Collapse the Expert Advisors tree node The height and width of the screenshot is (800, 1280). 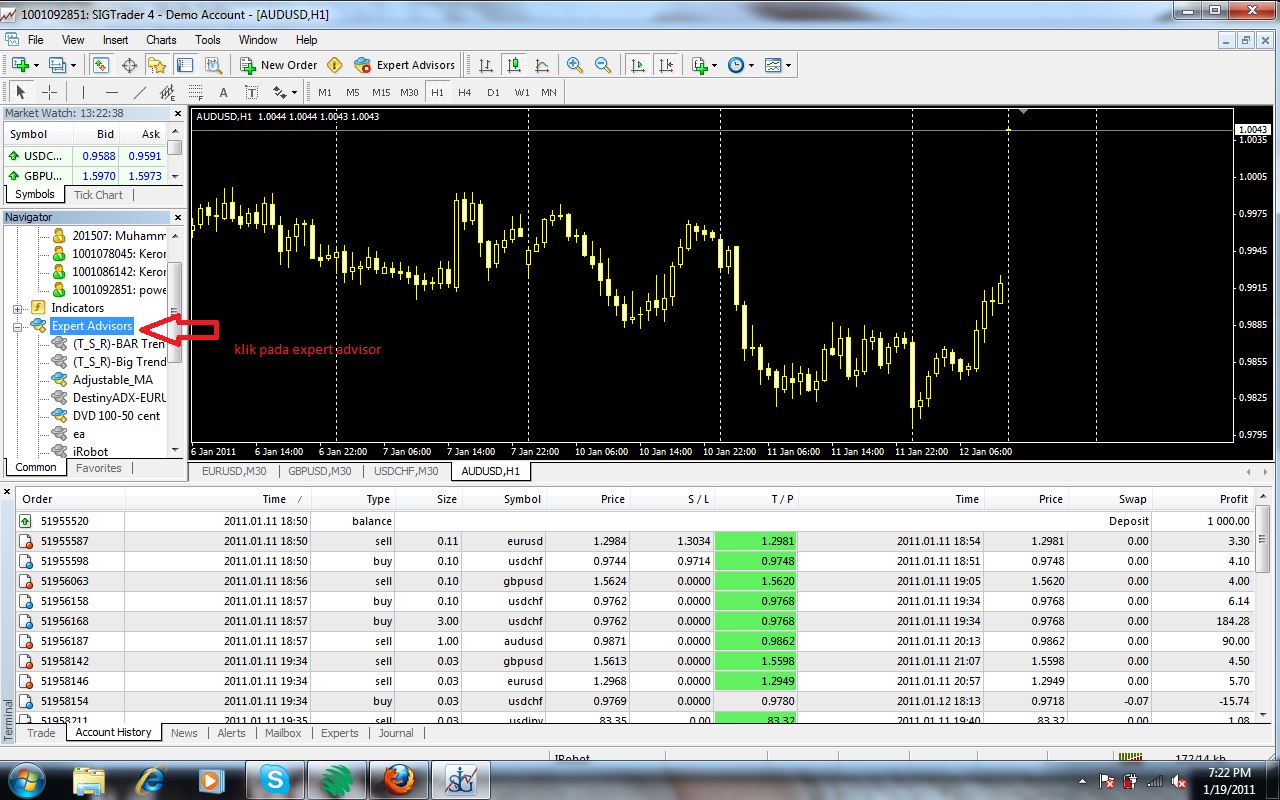(17, 326)
